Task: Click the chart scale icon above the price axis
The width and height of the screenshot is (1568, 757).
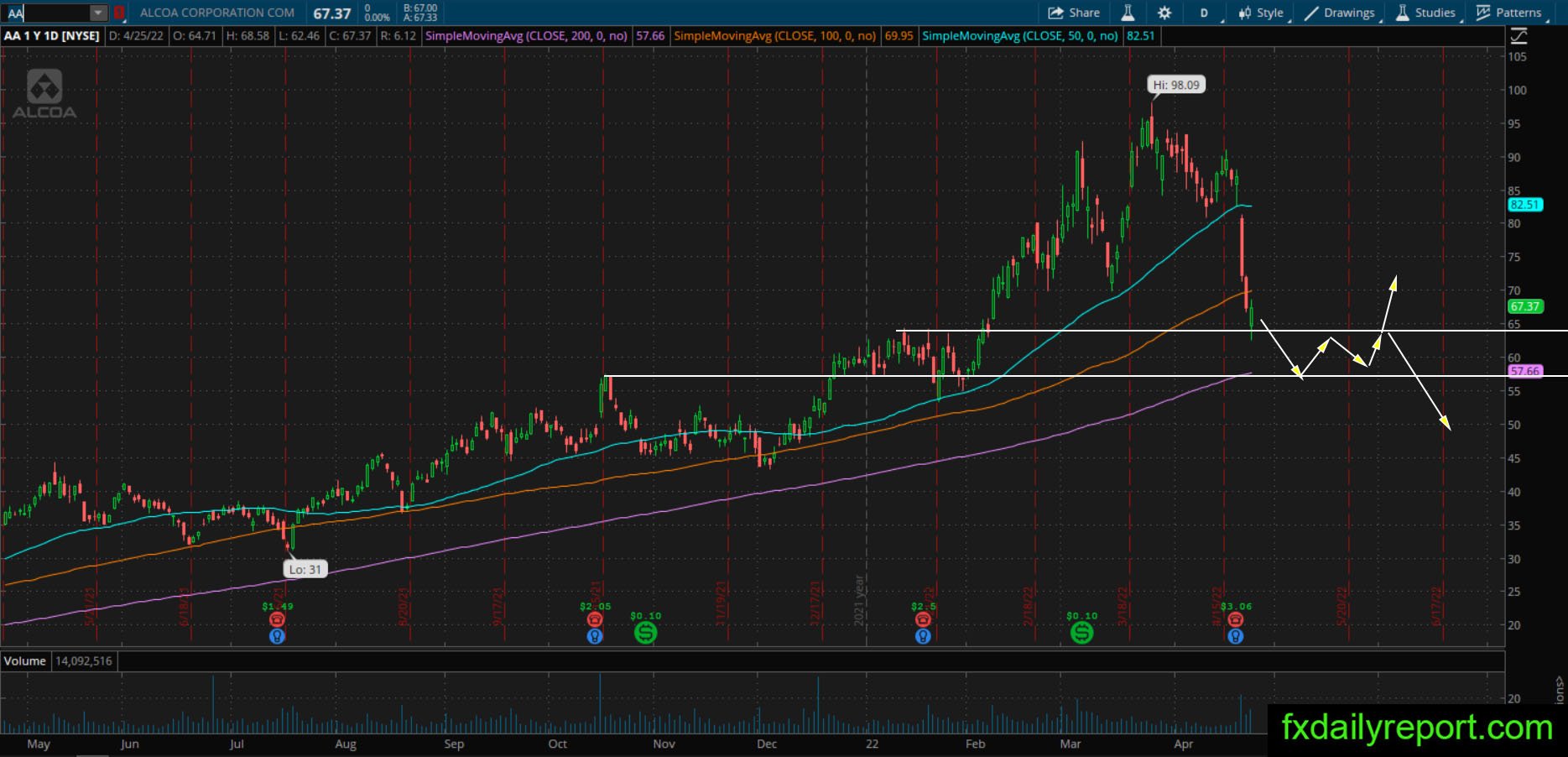Action: pyautogui.click(x=1518, y=36)
